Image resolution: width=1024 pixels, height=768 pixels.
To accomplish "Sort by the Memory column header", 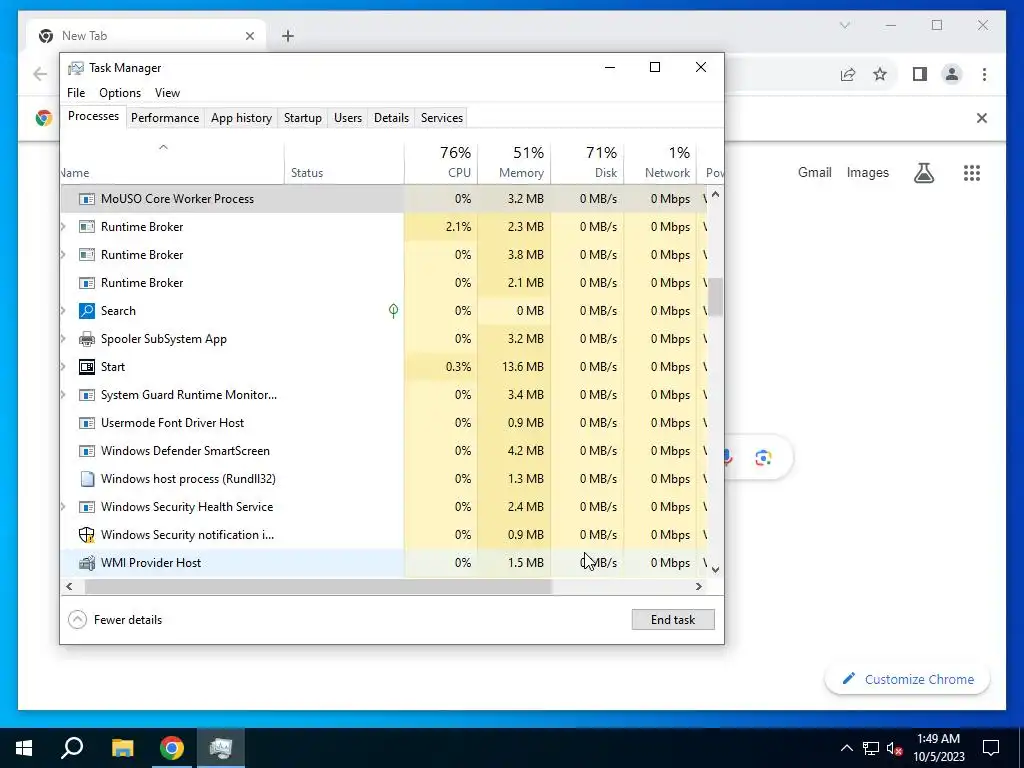I will pyautogui.click(x=515, y=162).
